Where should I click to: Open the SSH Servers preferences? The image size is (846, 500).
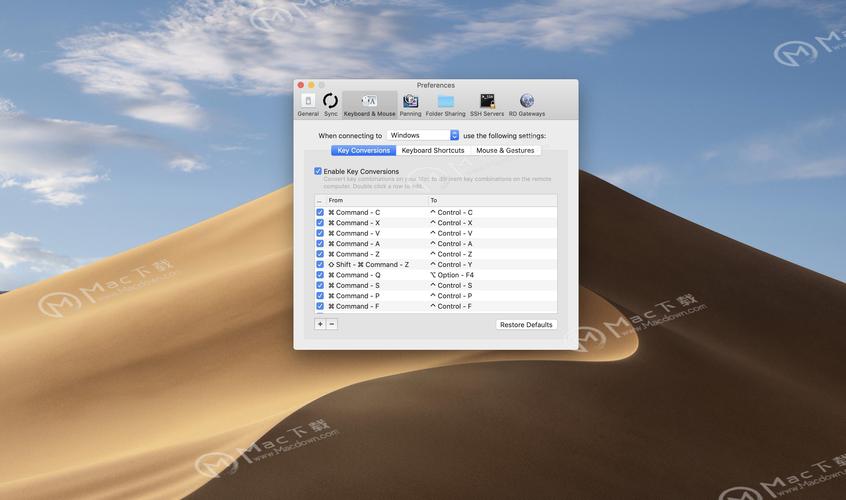487,104
